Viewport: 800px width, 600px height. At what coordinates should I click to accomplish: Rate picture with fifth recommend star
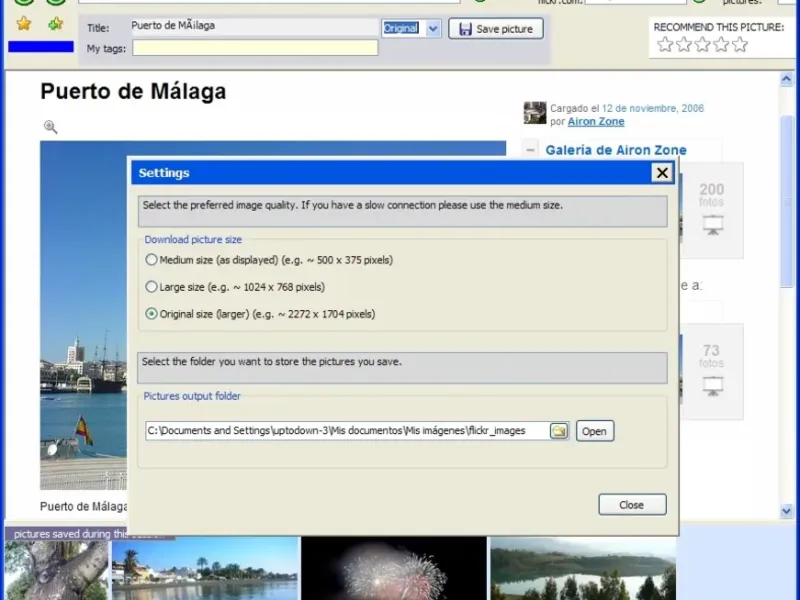coord(740,44)
